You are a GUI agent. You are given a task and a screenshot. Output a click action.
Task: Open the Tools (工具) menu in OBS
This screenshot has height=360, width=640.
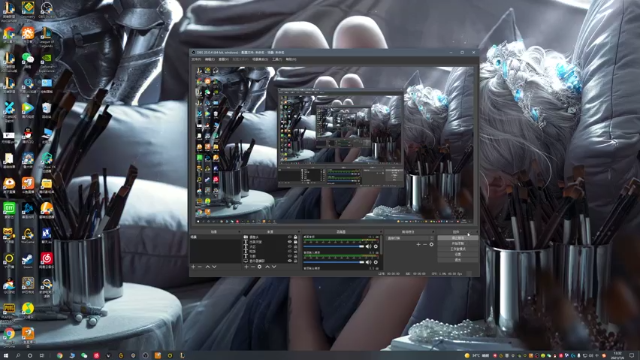[277, 59]
